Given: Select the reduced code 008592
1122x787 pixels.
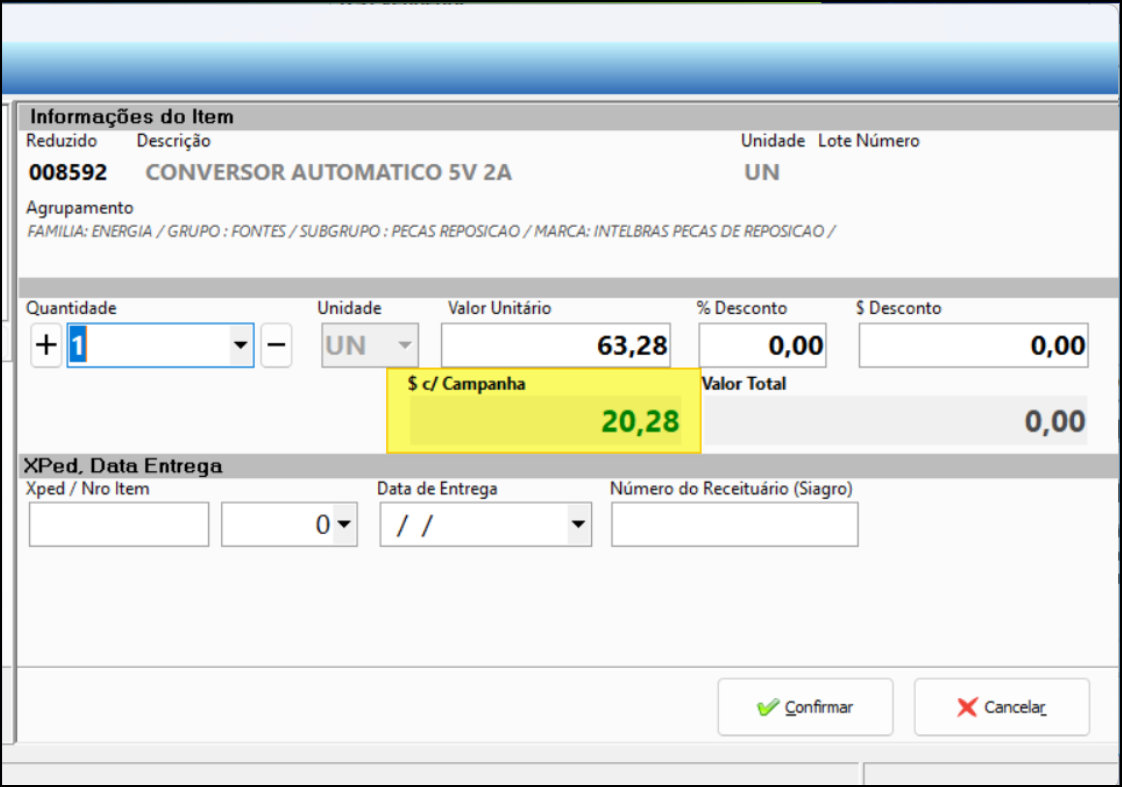Looking at the screenshot, I should tap(68, 172).
